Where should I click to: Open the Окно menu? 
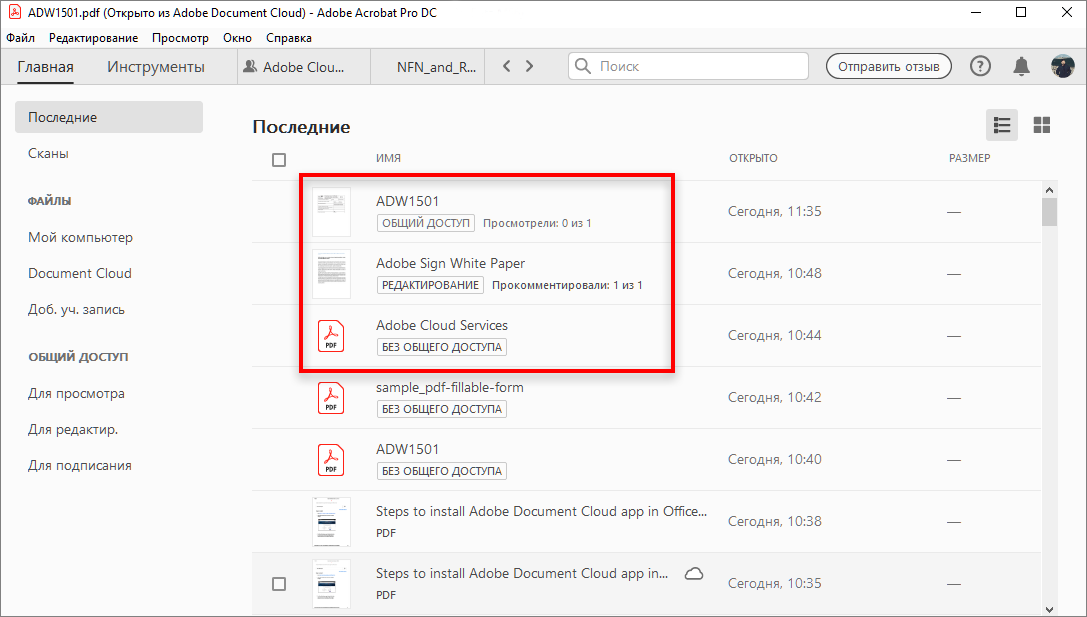237,38
